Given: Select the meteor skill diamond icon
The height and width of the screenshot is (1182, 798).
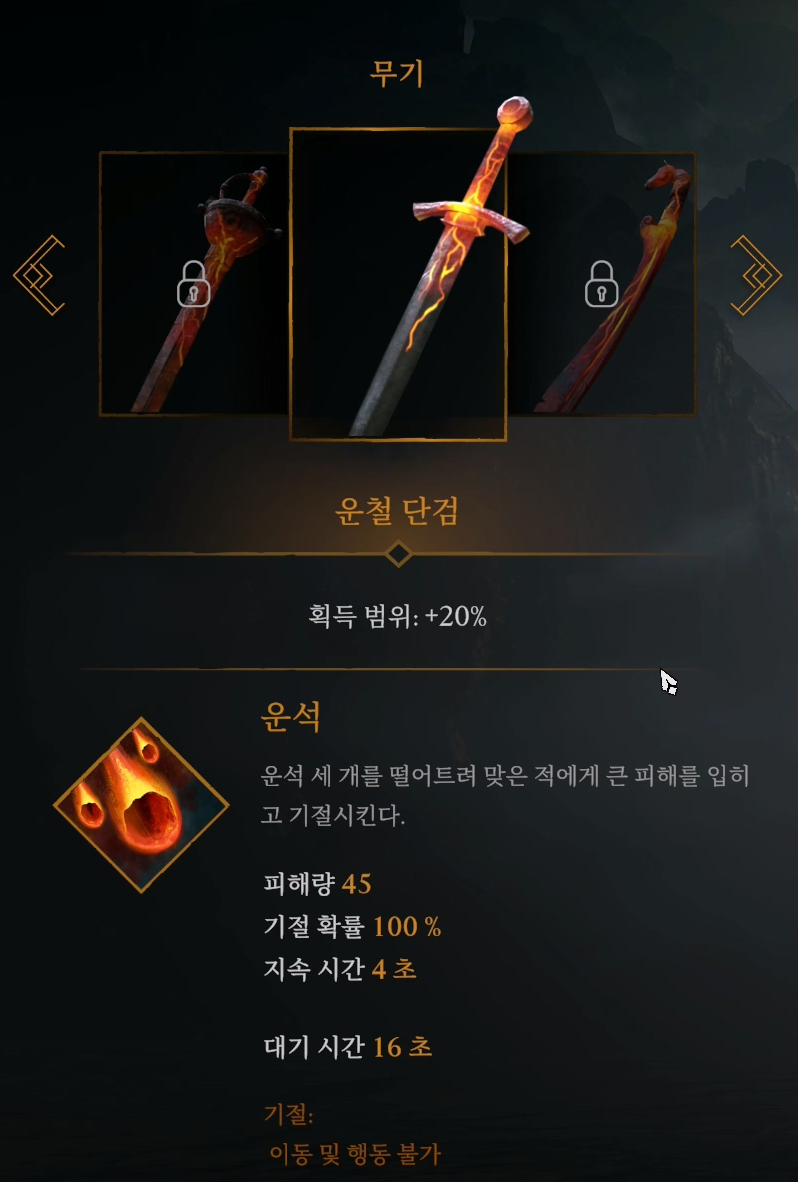Looking at the screenshot, I should click(141, 805).
